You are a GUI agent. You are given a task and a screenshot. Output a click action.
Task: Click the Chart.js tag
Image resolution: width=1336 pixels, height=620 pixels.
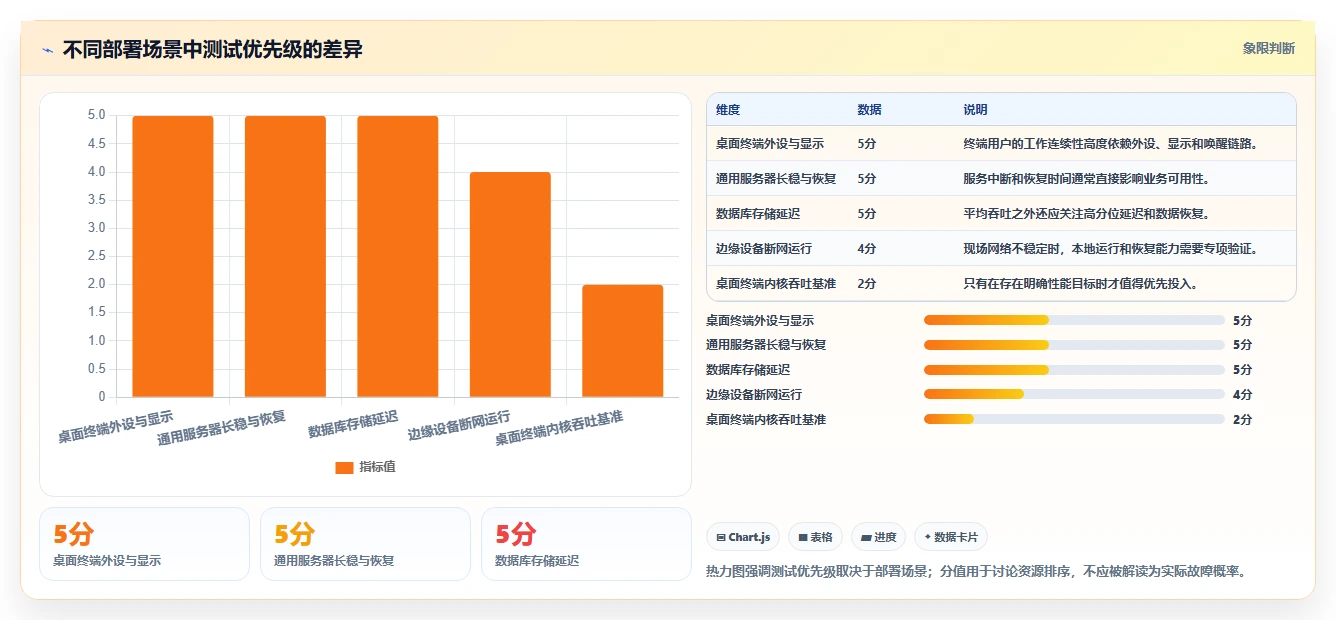pos(743,537)
